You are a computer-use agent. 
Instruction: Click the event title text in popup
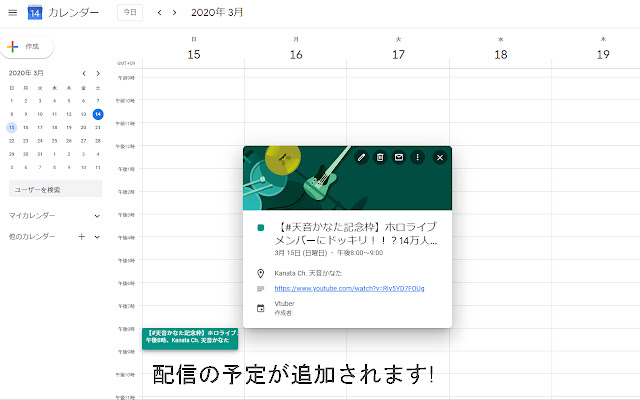click(356, 233)
